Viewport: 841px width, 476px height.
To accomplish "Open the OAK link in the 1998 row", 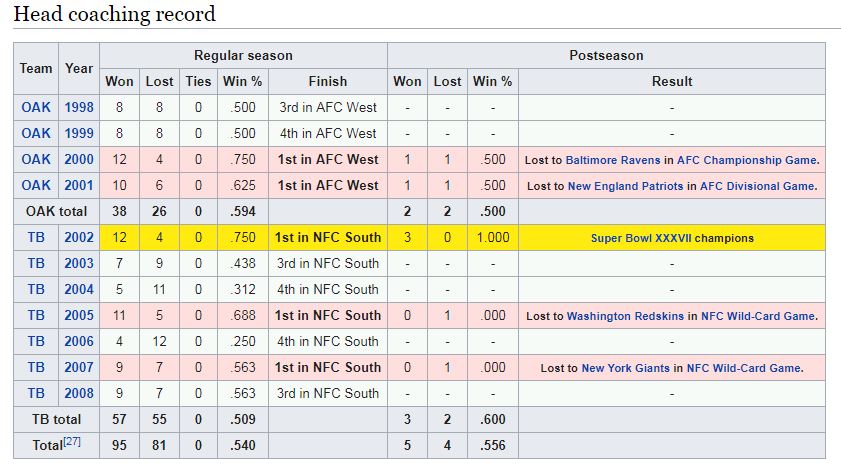I will [x=36, y=107].
